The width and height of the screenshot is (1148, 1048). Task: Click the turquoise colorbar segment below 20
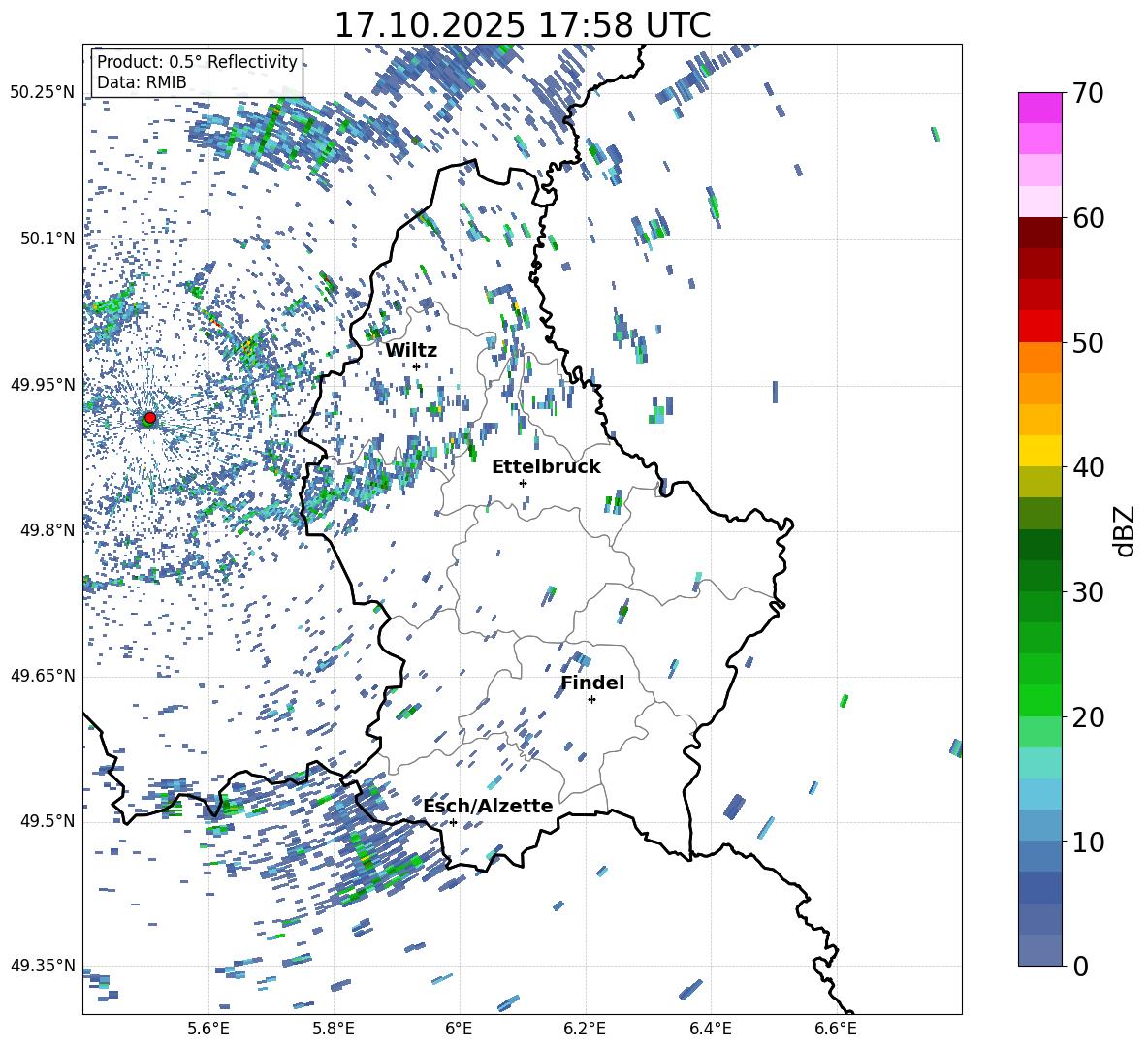[1039, 763]
